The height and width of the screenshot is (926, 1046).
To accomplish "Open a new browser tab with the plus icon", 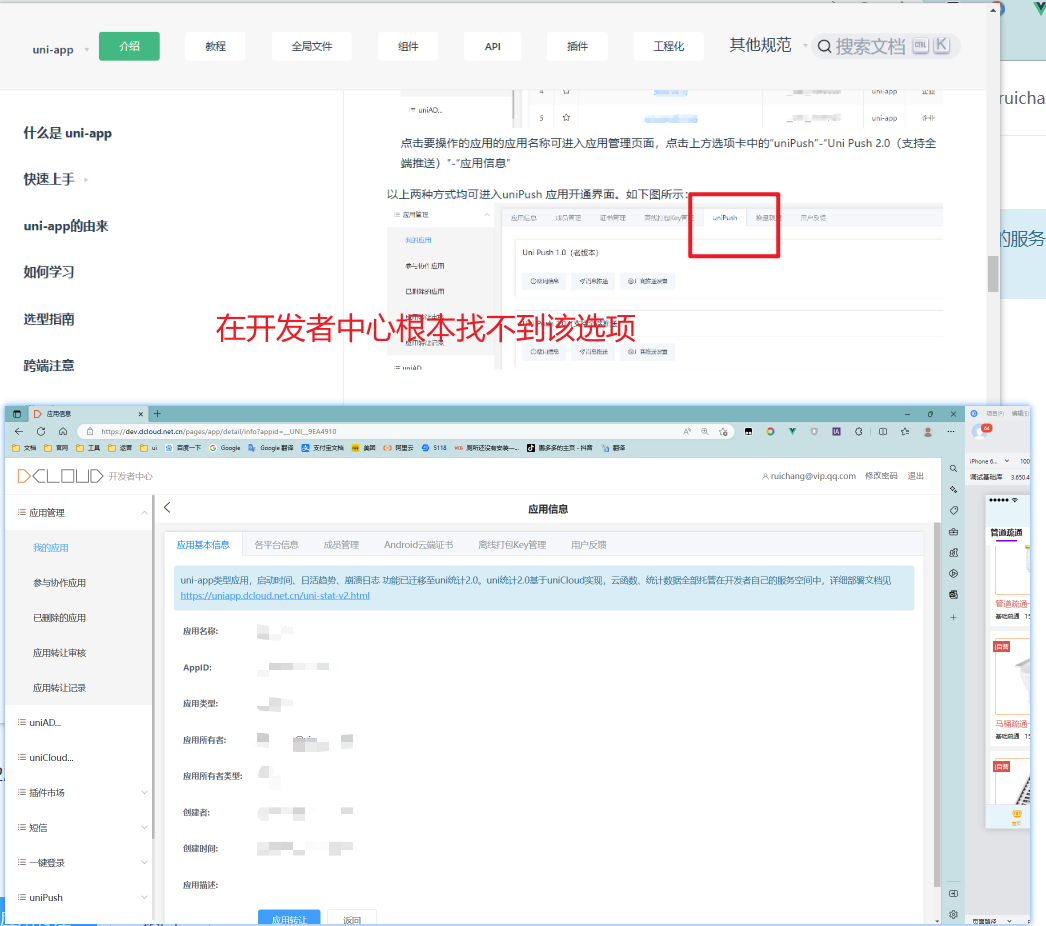I will pos(157,413).
